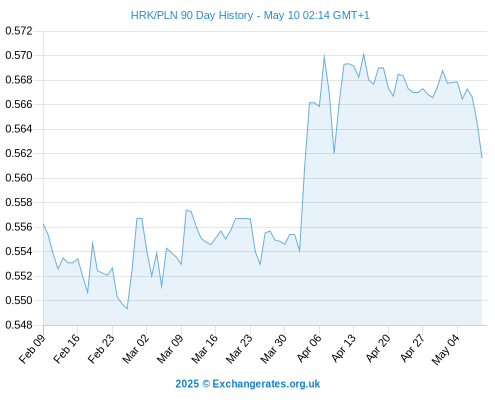This screenshot has height=400, width=495.
Task: Select the Apr 06 x-axis date label
Action: click(309, 348)
